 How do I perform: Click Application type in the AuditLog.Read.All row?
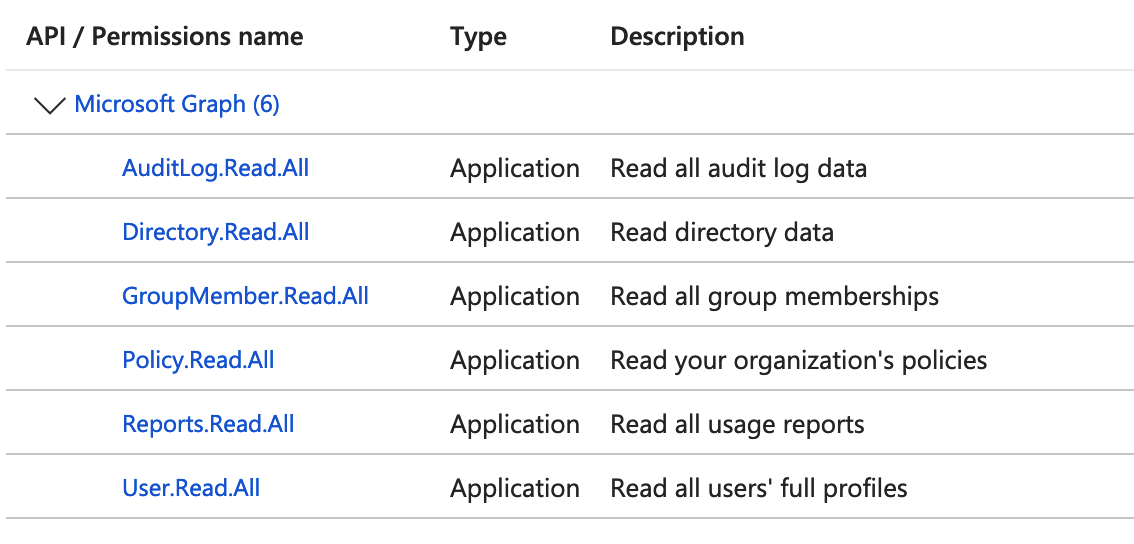[514, 168]
